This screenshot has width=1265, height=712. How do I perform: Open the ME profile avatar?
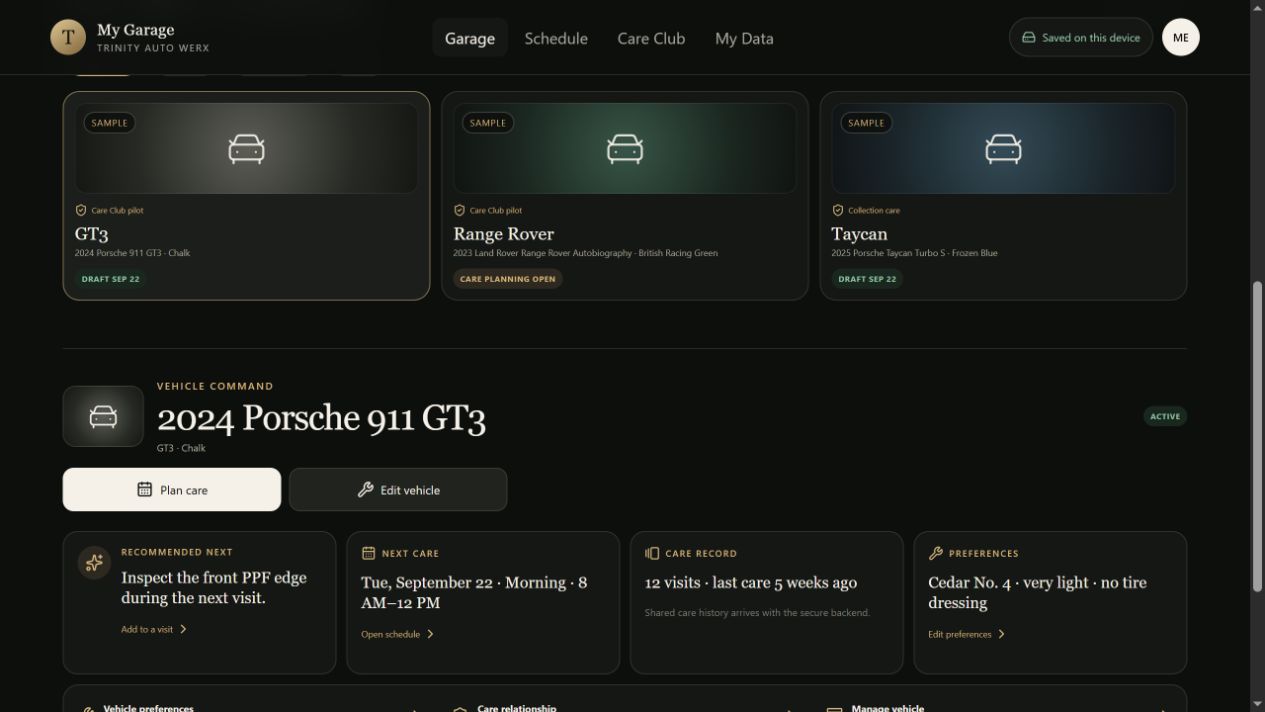tap(1181, 37)
